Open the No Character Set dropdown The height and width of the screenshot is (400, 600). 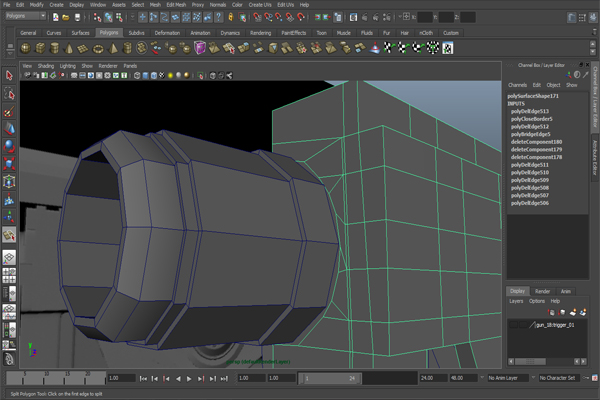[559, 378]
